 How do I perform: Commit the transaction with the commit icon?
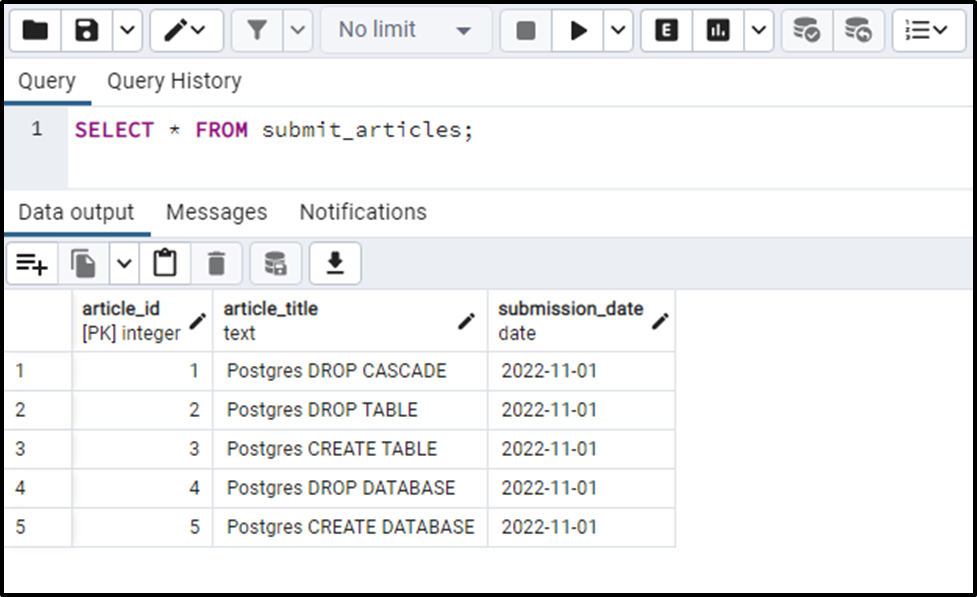(x=806, y=30)
